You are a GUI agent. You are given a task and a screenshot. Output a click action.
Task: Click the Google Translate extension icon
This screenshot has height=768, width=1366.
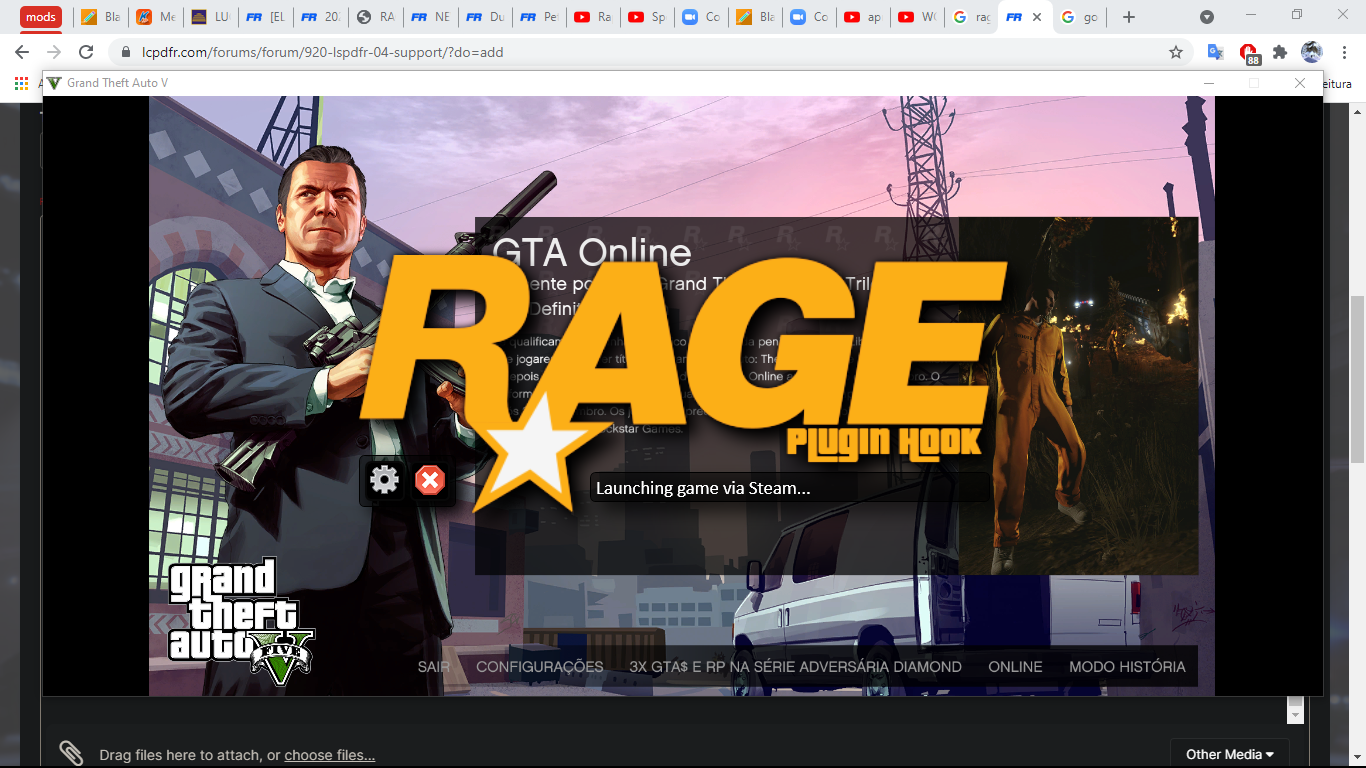click(x=1215, y=52)
